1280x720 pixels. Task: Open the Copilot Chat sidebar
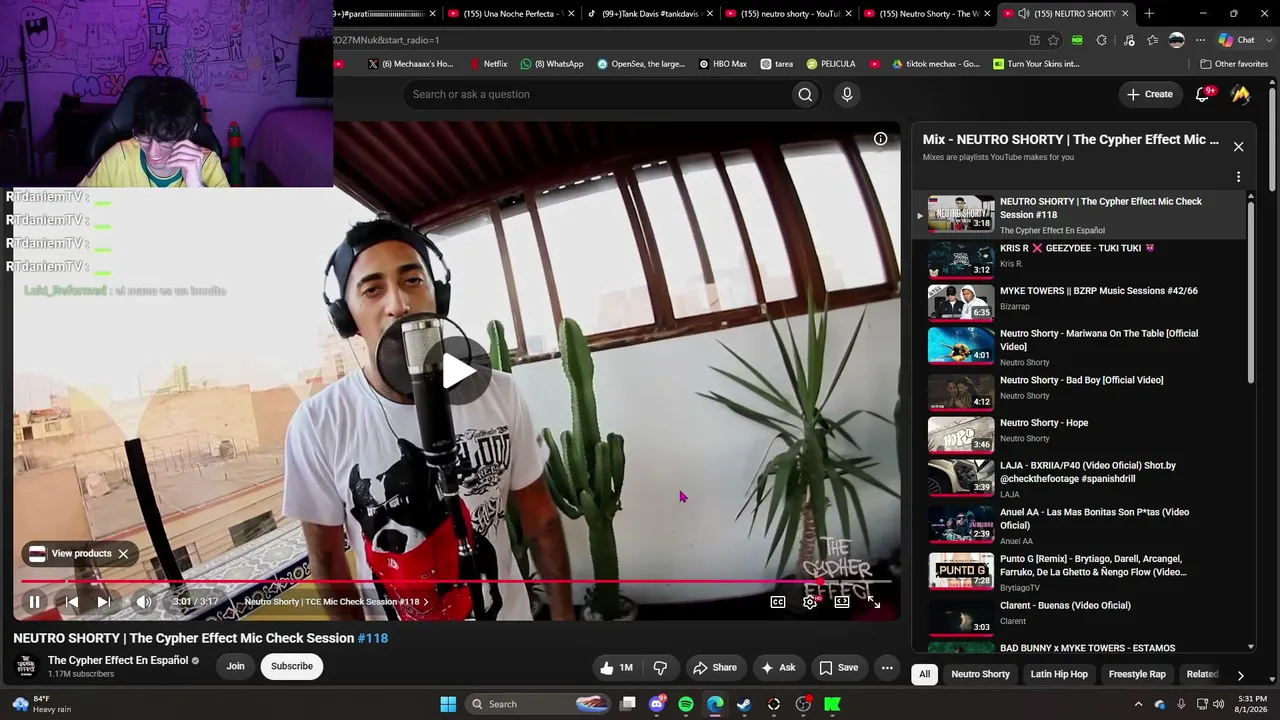click(1235, 40)
